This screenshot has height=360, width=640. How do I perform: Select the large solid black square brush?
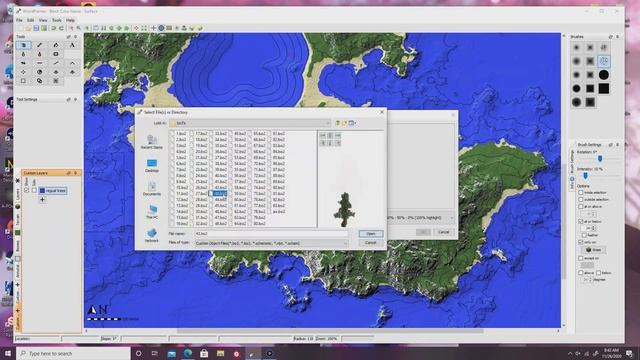point(604,88)
